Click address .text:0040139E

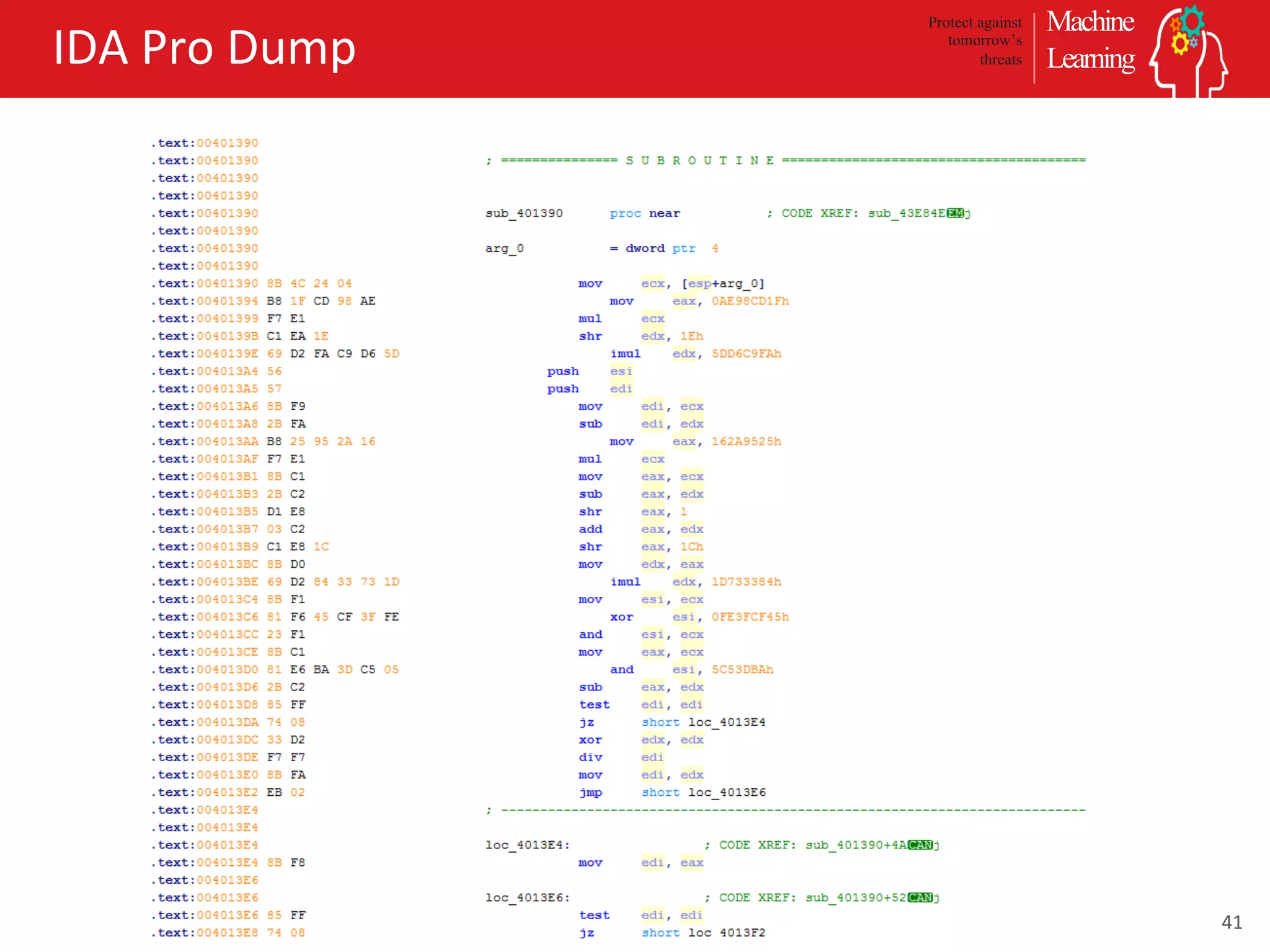[x=205, y=354]
